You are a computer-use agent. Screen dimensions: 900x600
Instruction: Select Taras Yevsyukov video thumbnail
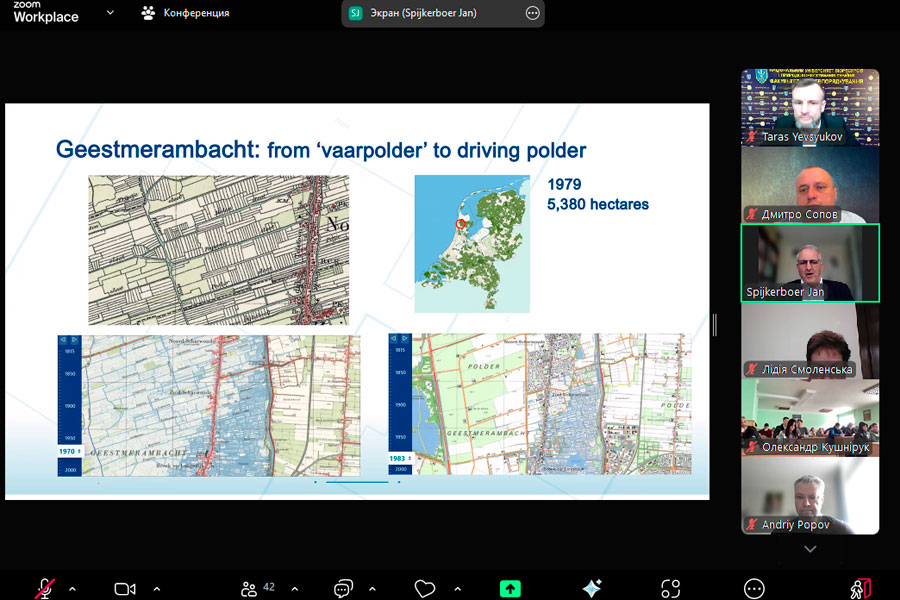810,107
